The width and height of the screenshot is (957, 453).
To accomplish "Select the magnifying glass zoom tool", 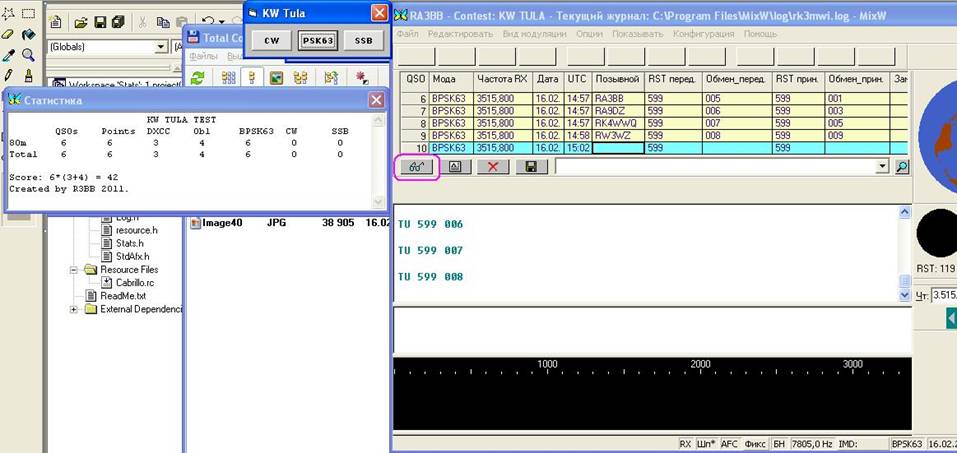I will tap(27, 55).
